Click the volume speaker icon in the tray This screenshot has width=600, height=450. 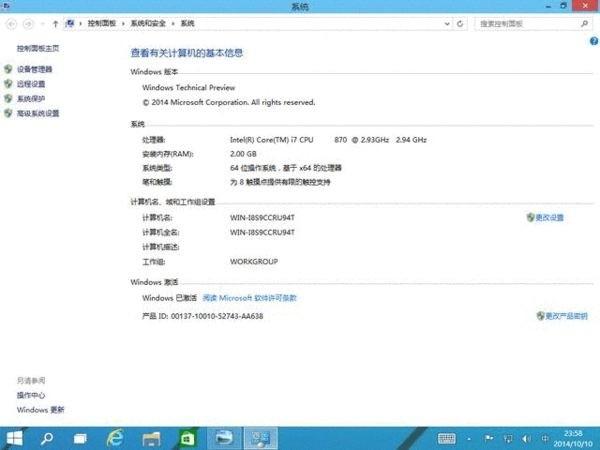pos(527,439)
